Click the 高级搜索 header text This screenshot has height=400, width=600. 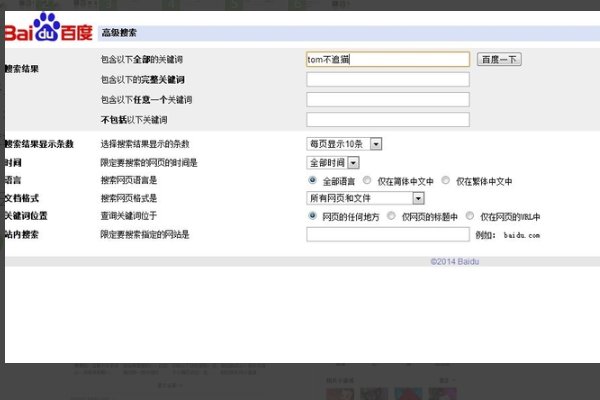click(119, 33)
